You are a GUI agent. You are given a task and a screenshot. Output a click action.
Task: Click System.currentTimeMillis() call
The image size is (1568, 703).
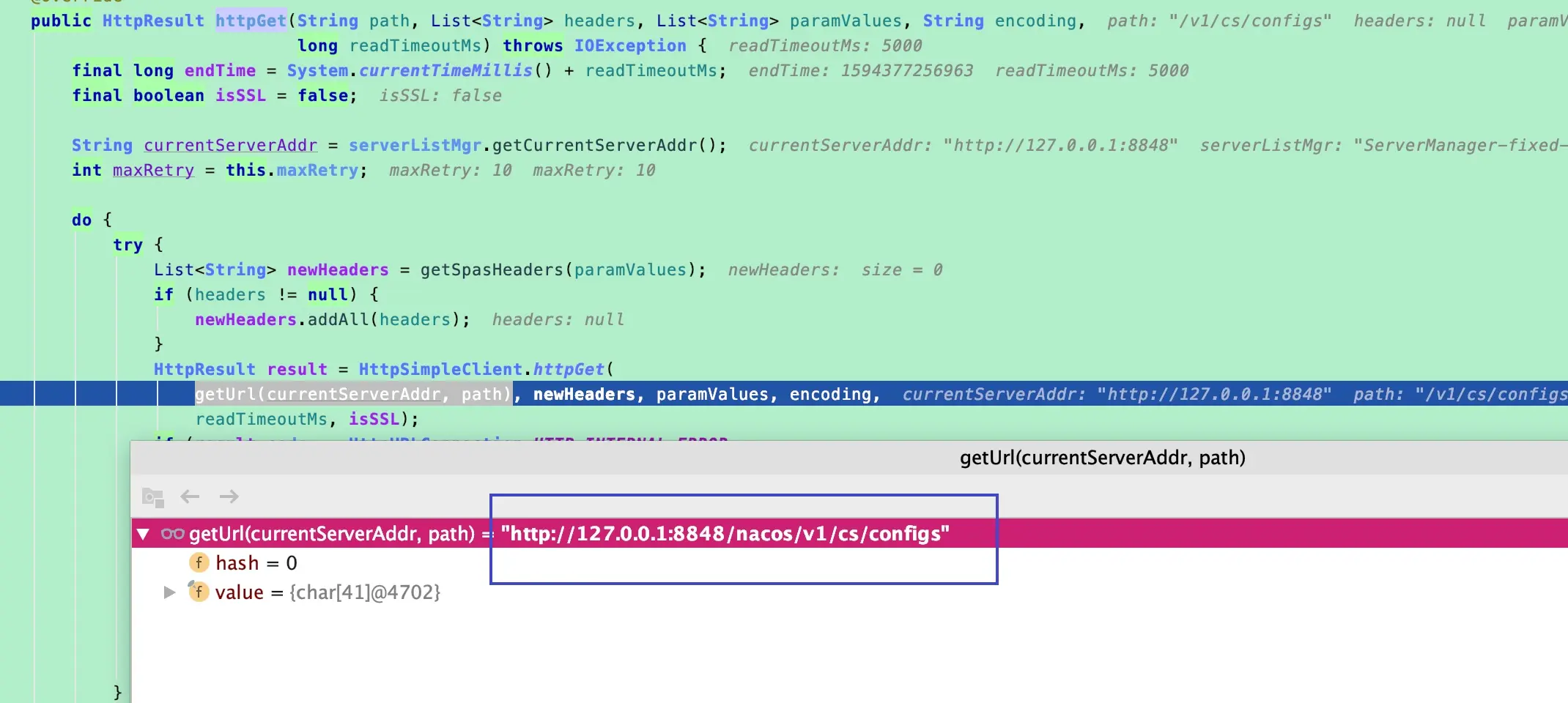419,70
